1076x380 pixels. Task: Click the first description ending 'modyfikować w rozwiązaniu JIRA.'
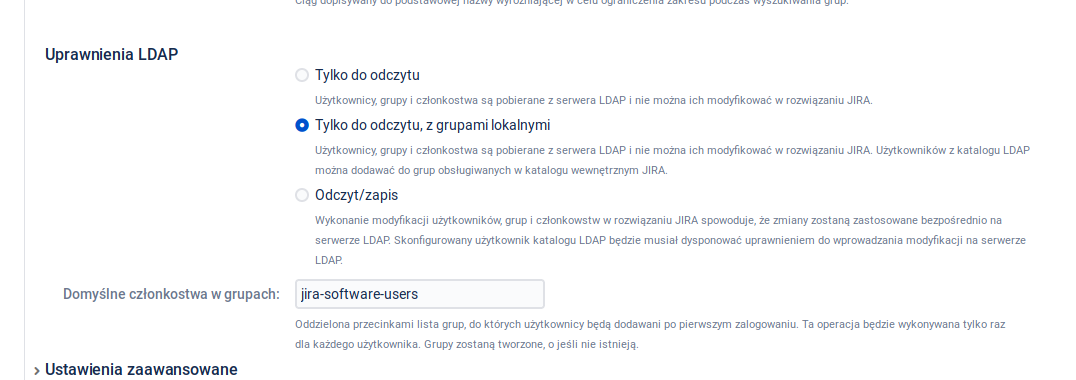(x=594, y=100)
